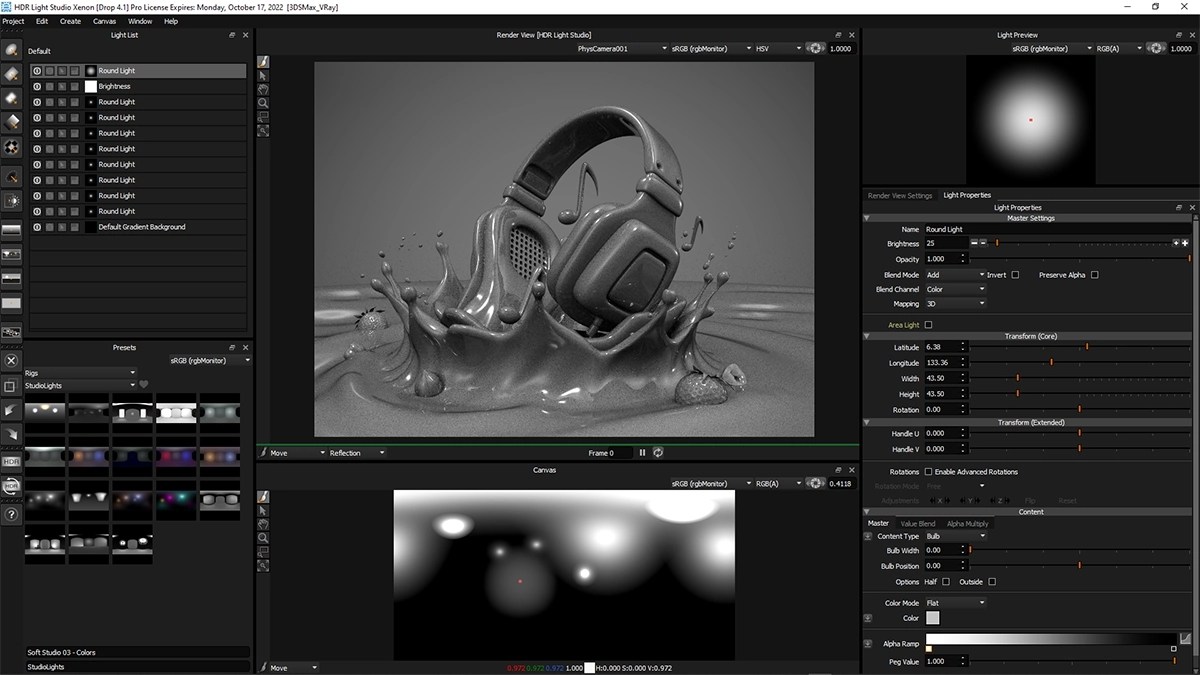Open the Create menu

[69, 20]
